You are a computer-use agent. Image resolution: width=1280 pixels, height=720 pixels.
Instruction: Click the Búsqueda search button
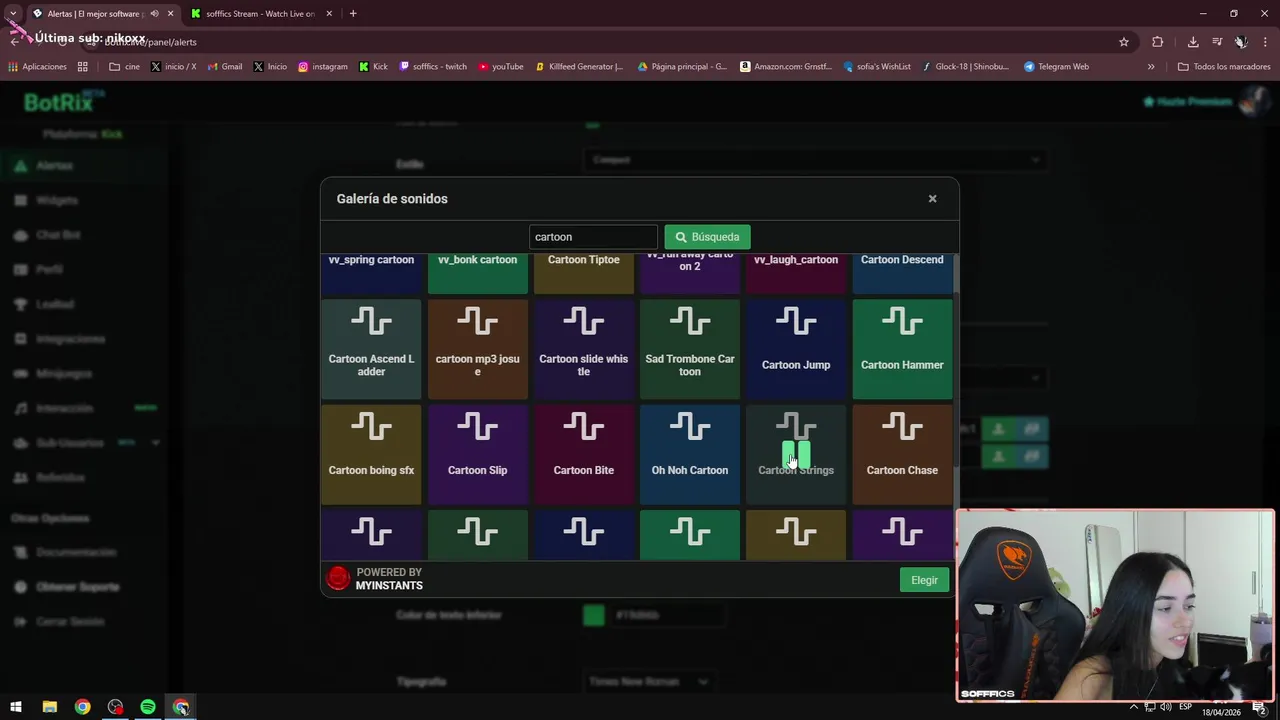pos(707,237)
